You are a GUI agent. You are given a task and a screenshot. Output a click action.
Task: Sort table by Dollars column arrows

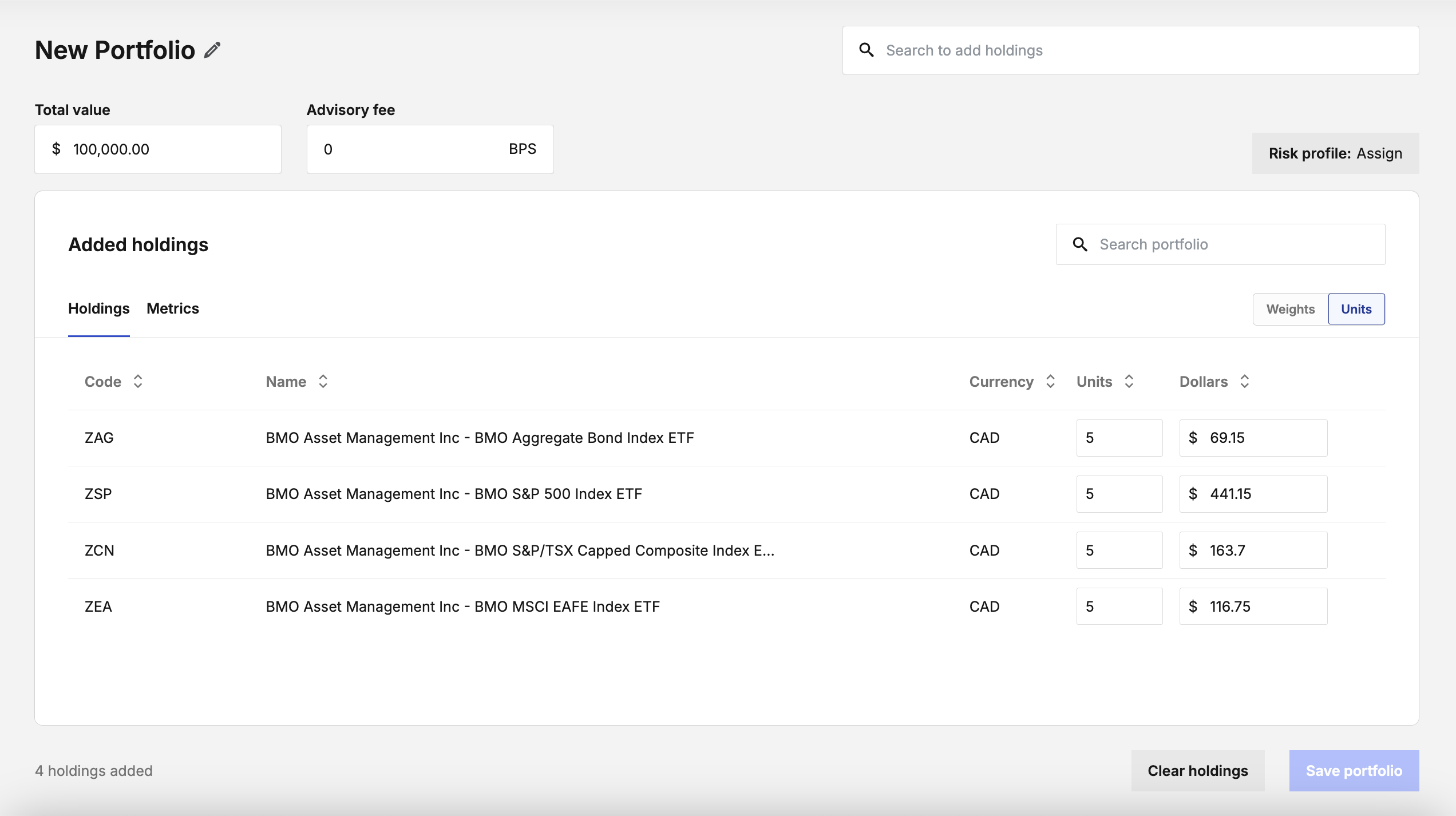point(1245,382)
